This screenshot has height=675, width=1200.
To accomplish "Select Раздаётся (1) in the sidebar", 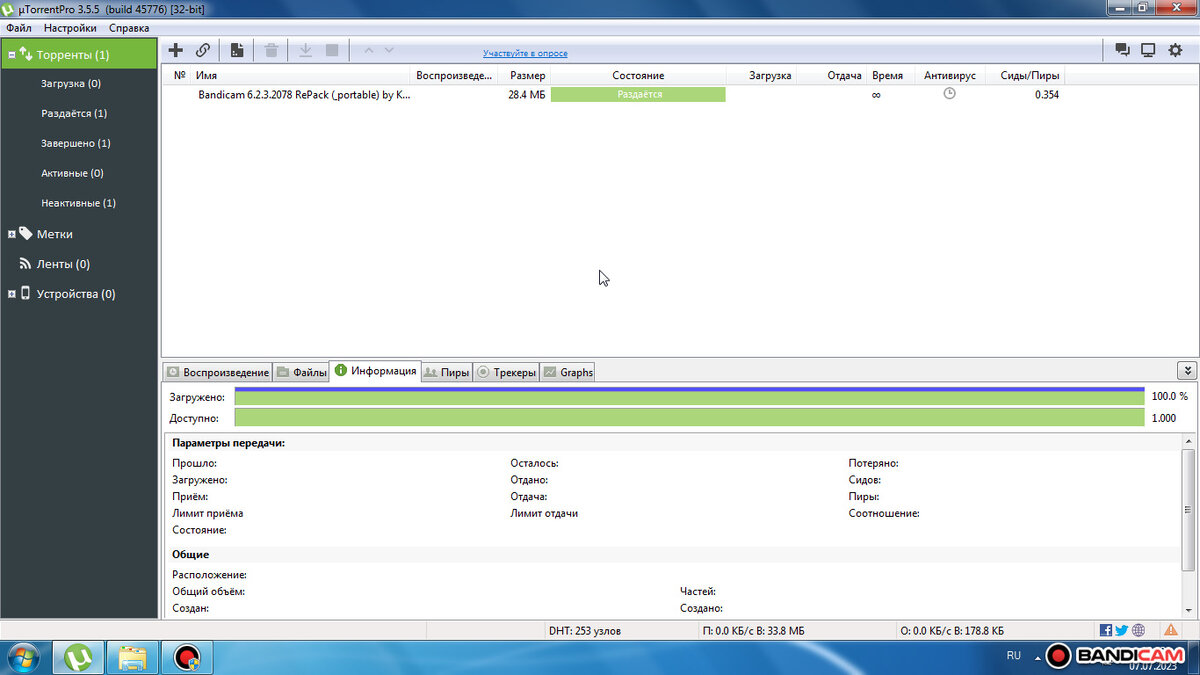I will point(74,114).
